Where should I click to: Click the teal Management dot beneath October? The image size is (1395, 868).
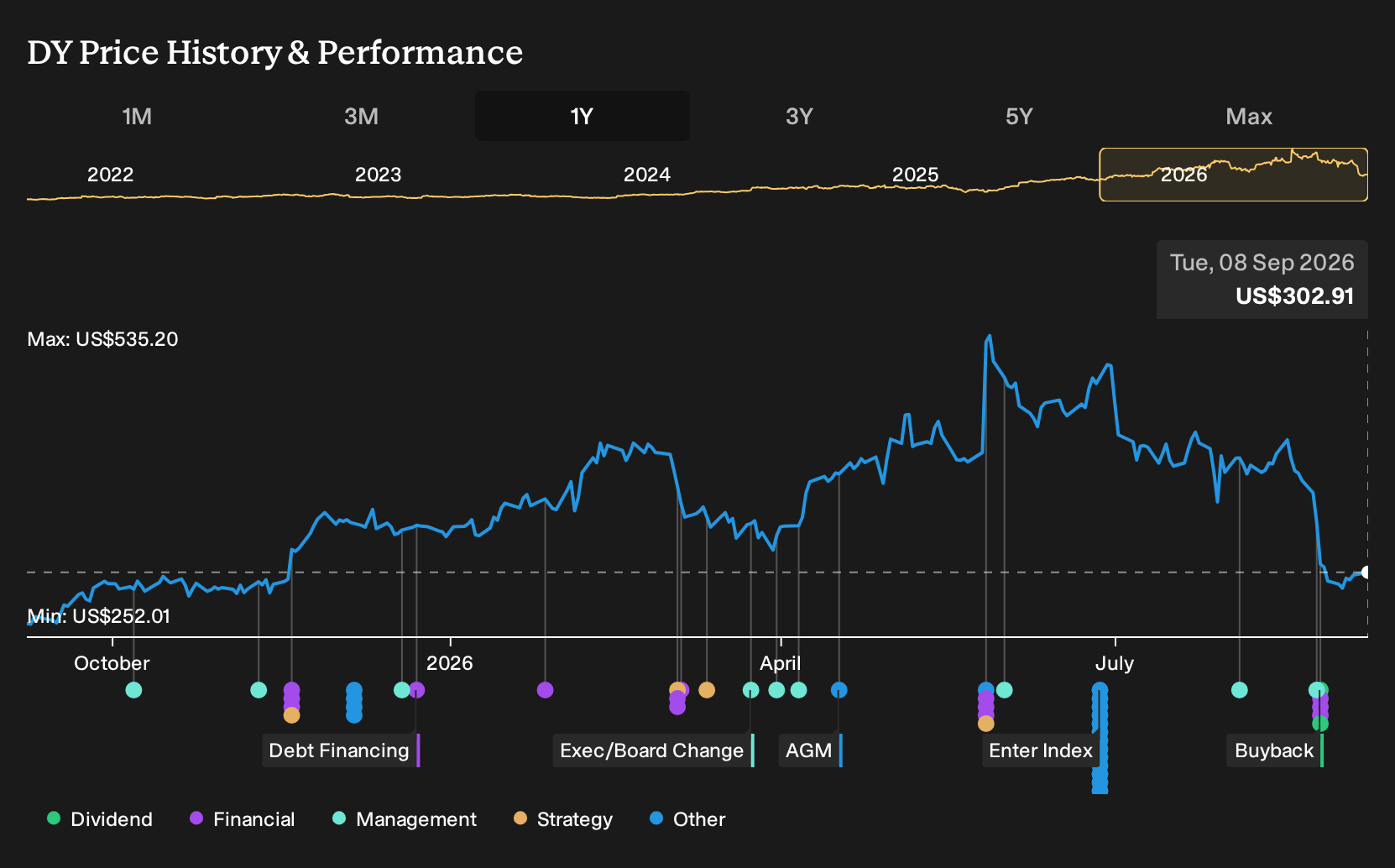coord(133,690)
